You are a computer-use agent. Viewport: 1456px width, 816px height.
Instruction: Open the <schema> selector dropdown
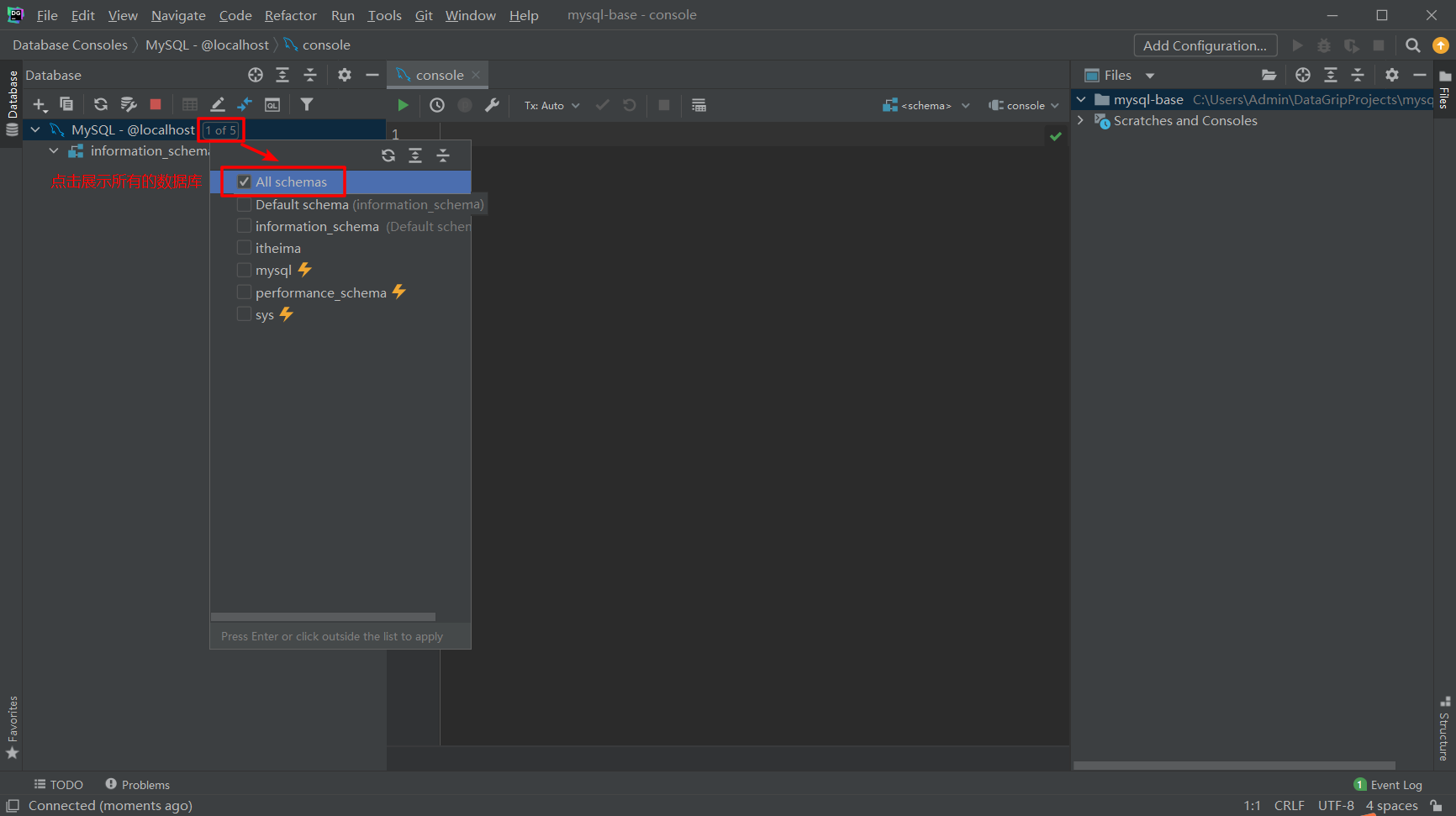tap(926, 106)
